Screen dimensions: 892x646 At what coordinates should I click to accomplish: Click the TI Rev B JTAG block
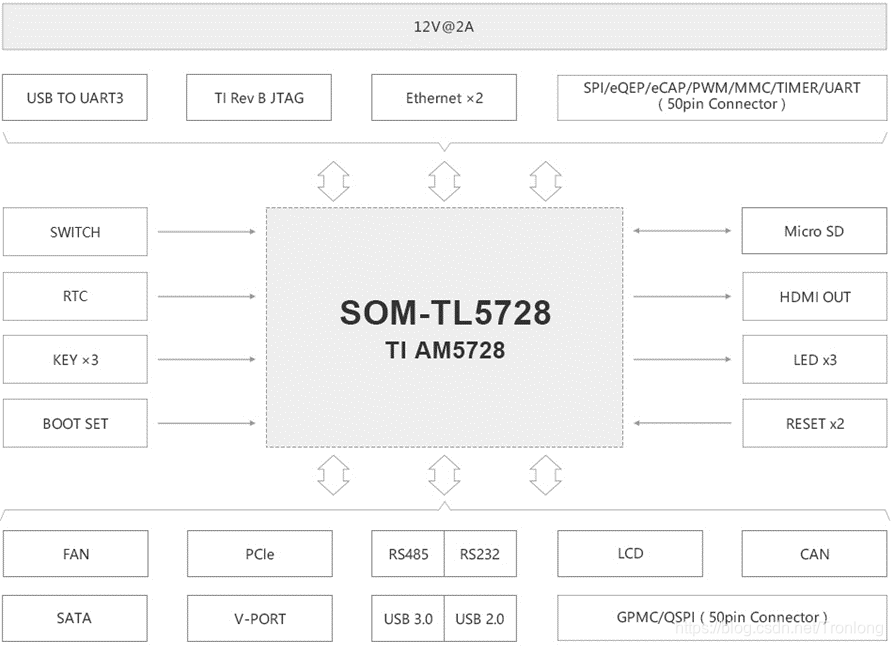[x=259, y=97]
